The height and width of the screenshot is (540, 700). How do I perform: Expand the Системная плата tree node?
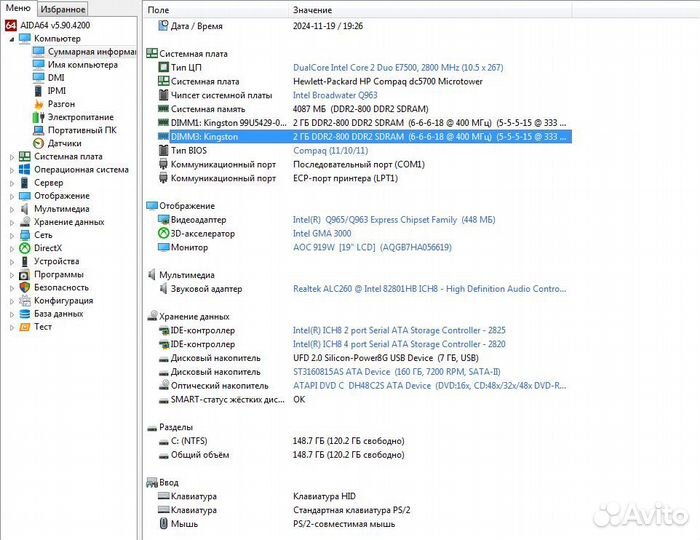tap(12, 157)
